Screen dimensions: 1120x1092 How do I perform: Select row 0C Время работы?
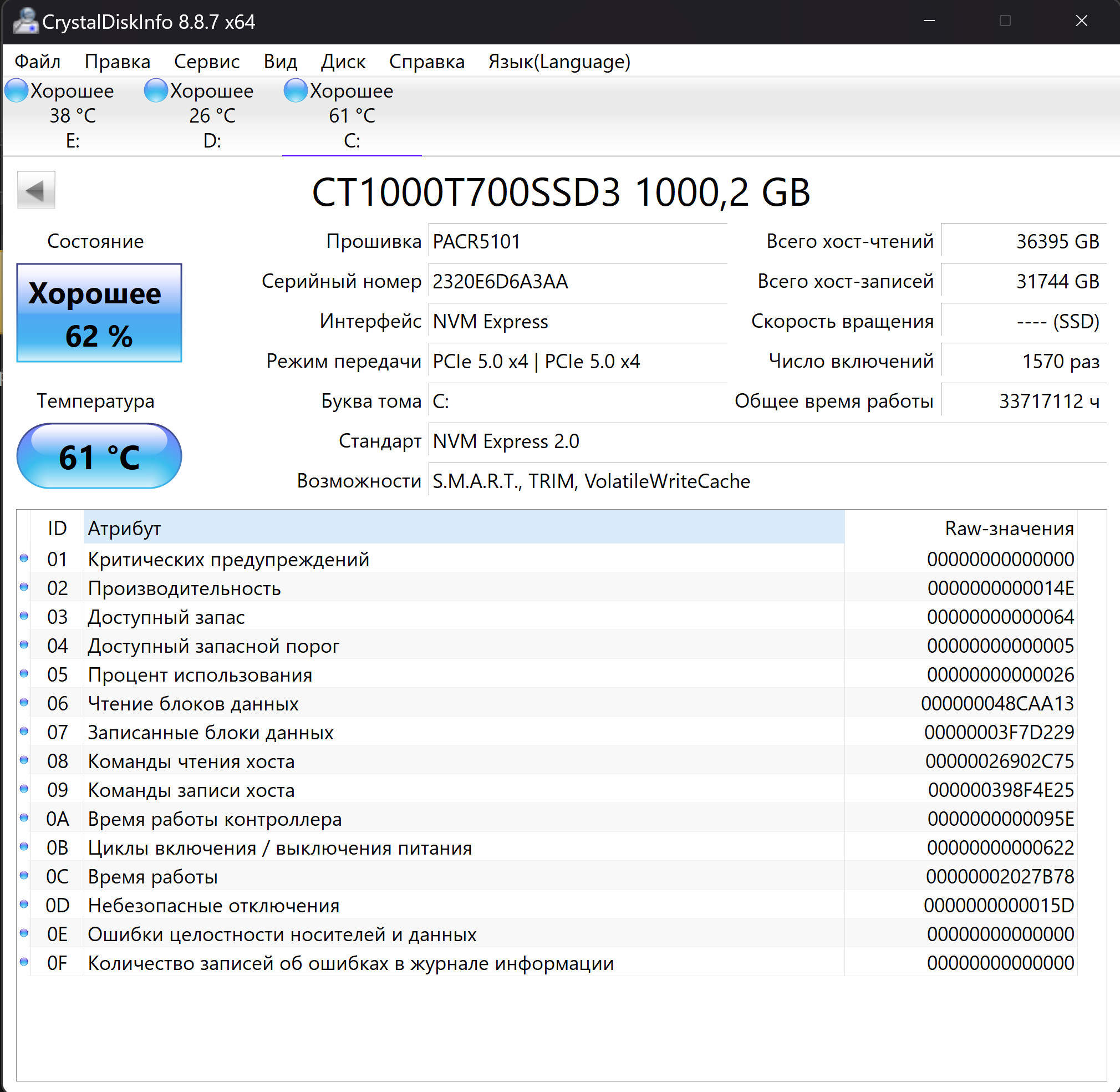point(548,876)
